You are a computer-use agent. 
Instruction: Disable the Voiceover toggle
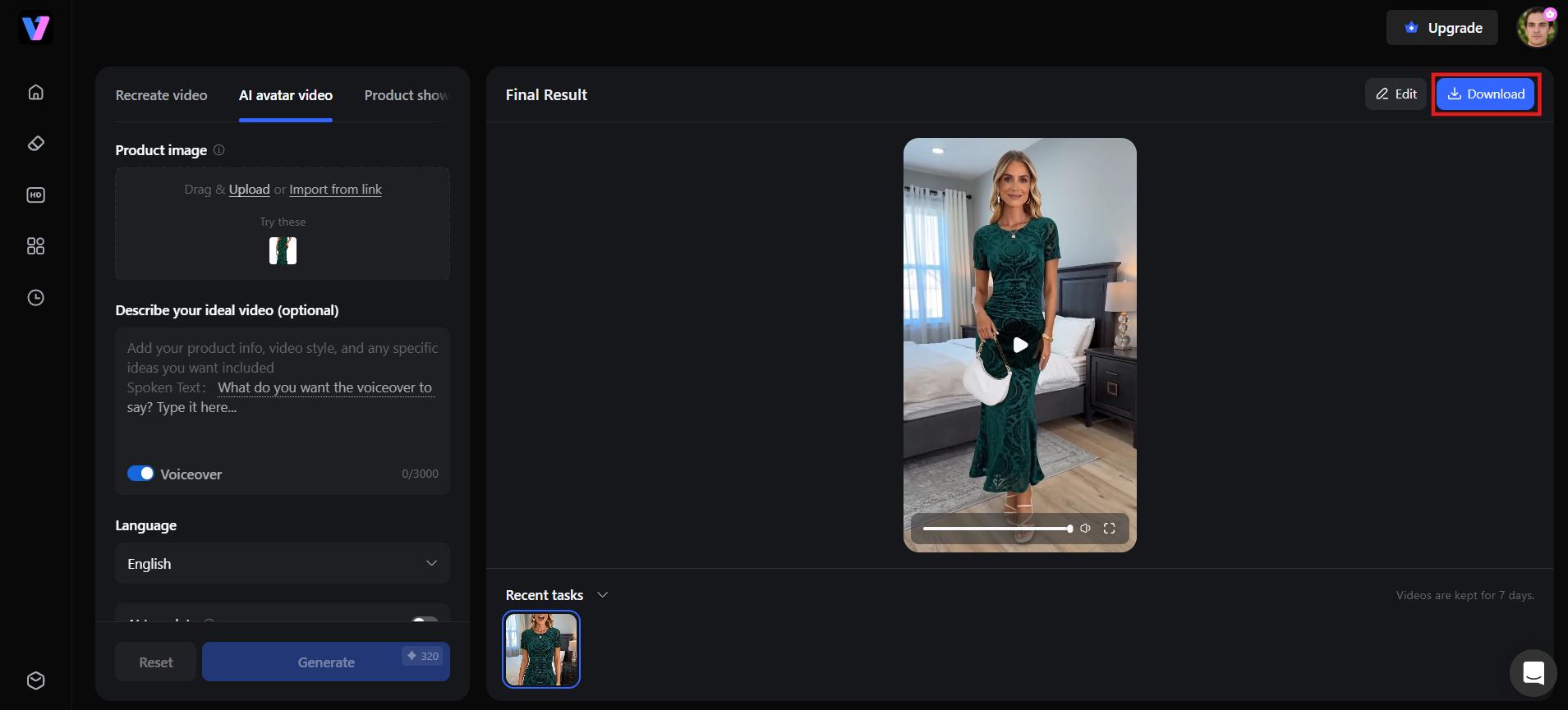pyautogui.click(x=140, y=474)
